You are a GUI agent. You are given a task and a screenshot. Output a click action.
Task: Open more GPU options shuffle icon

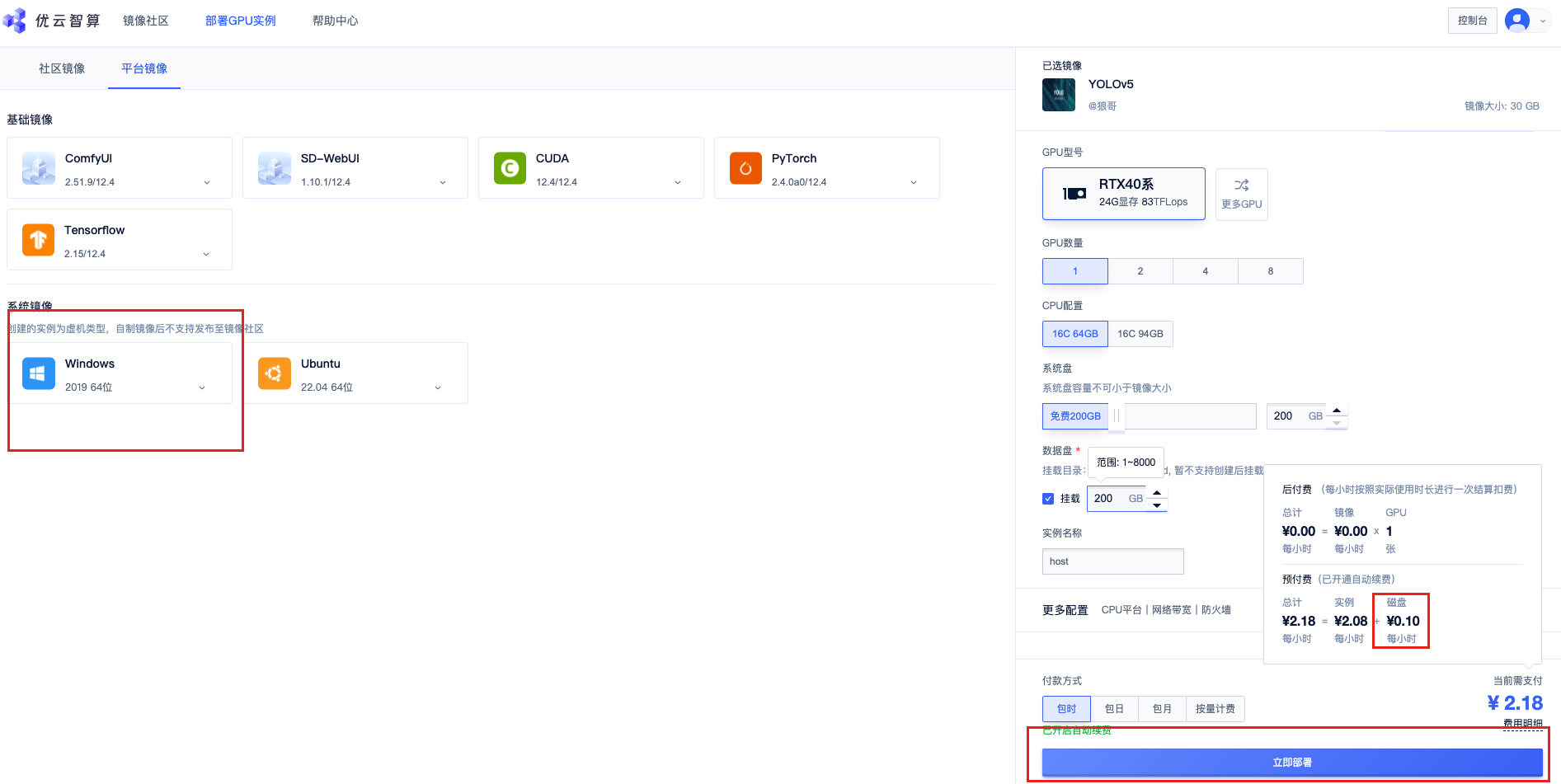(x=1241, y=185)
